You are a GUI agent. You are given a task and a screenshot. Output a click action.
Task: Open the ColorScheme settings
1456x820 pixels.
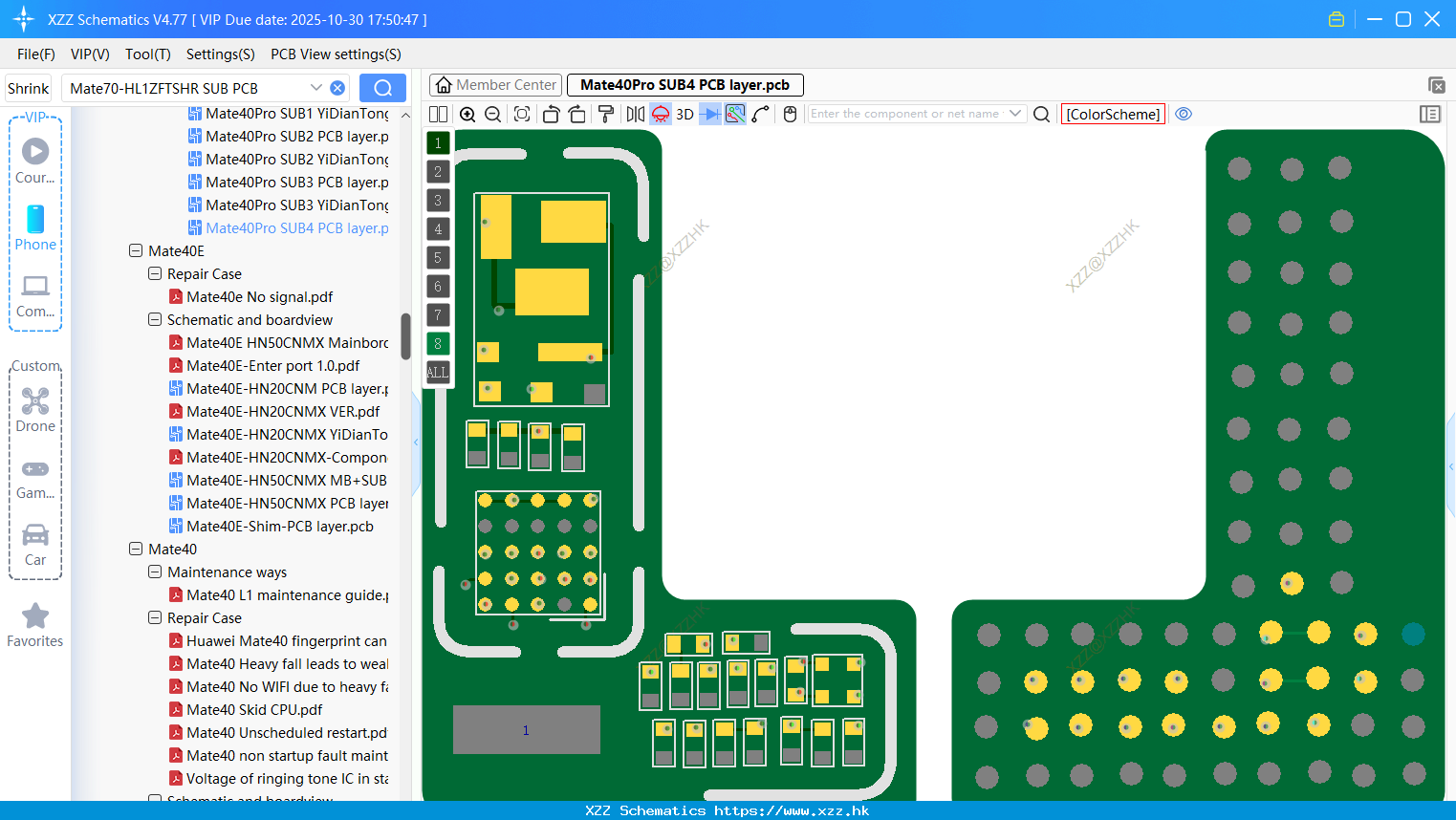(1113, 114)
